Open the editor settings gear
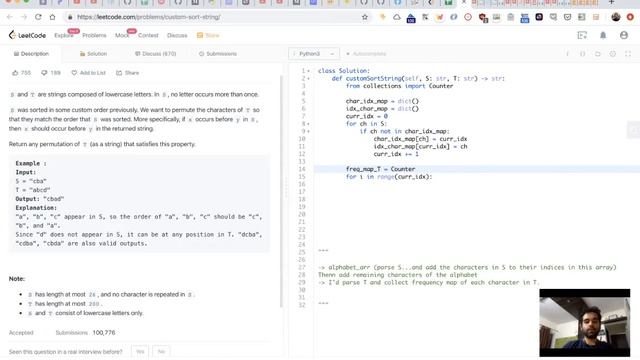The image size is (640, 360). 613,54
